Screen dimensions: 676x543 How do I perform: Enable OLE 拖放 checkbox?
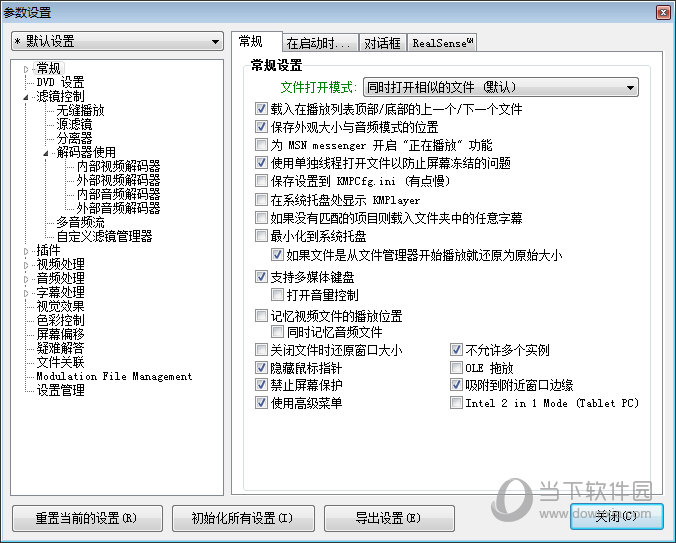tap(456, 368)
